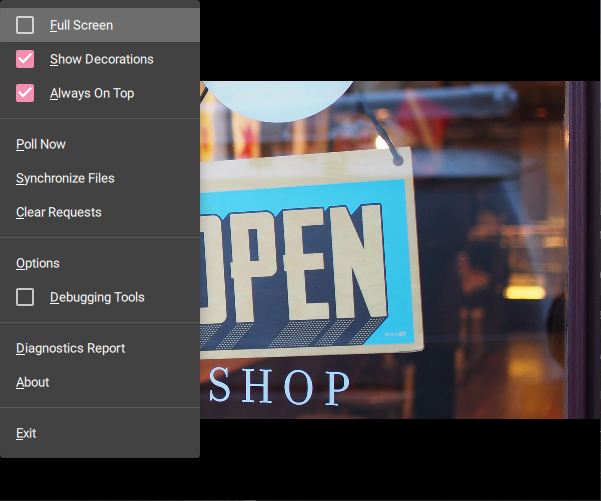Choose the Always On Top menu entry

coord(91,93)
